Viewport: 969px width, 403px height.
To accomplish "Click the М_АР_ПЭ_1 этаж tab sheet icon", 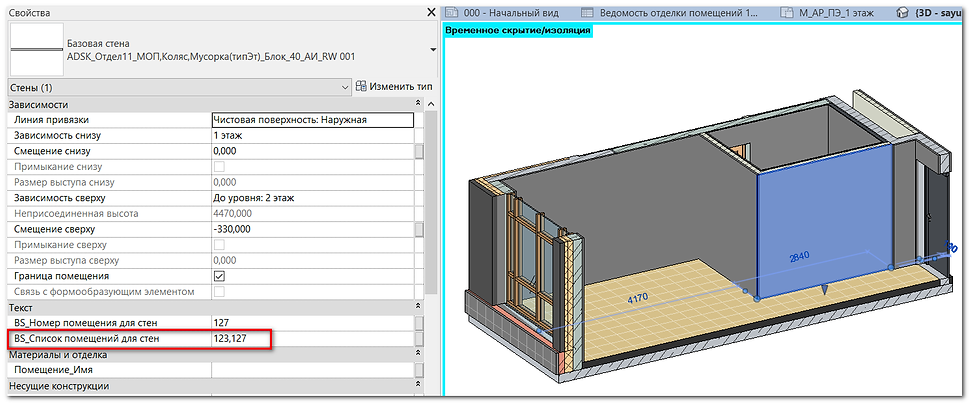I will pos(786,12).
